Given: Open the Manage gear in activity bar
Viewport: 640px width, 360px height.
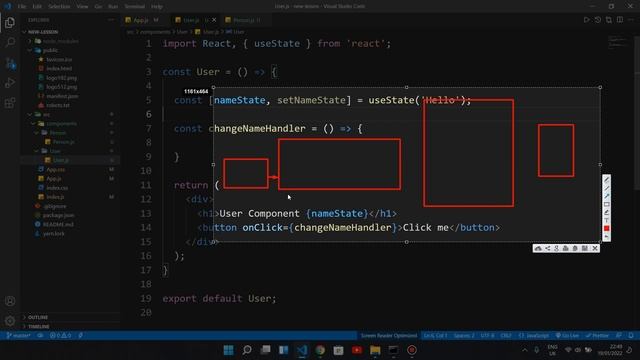Looking at the screenshot, I should point(10,321).
